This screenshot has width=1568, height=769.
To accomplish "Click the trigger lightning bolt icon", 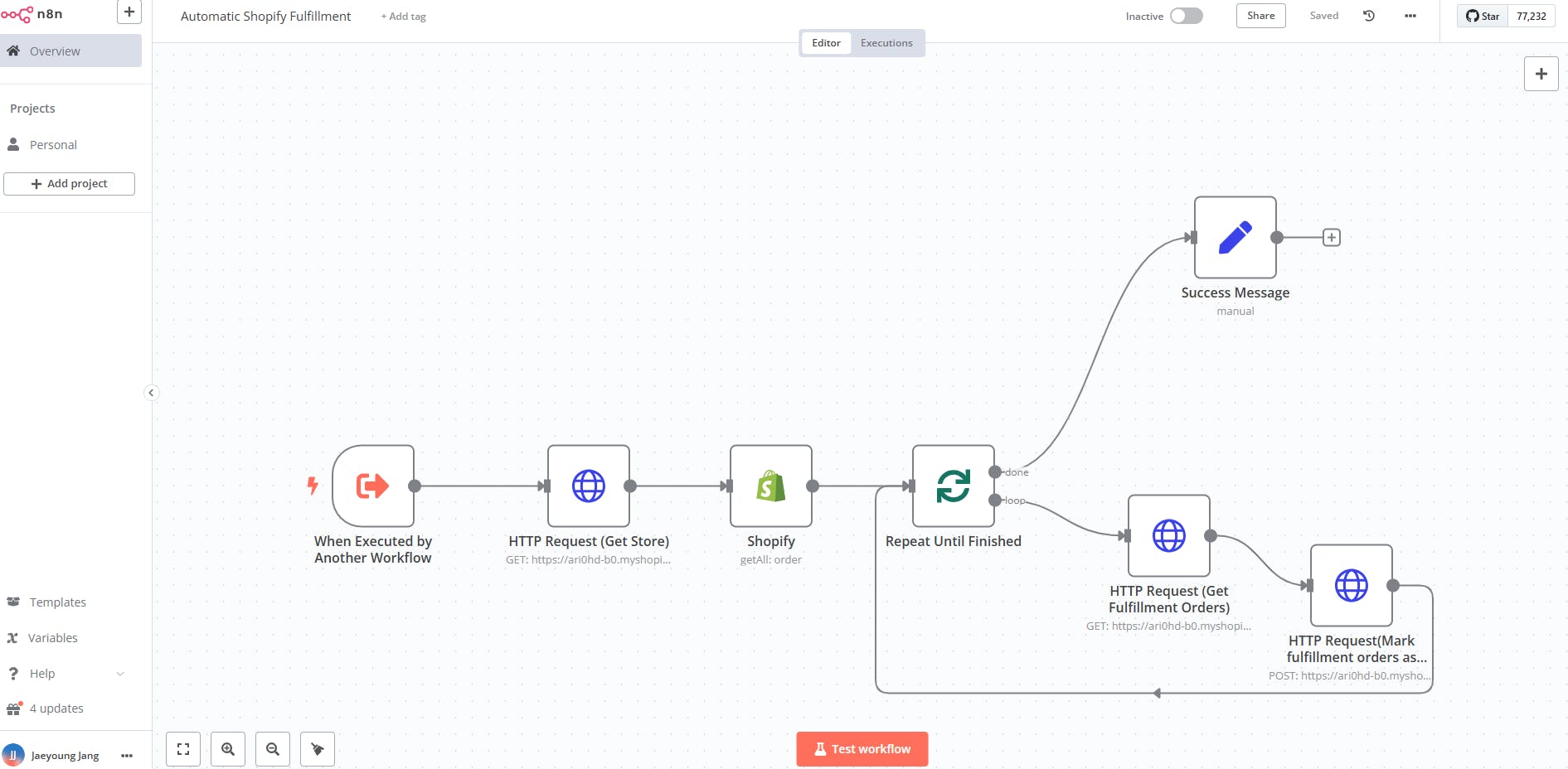I will [x=313, y=486].
